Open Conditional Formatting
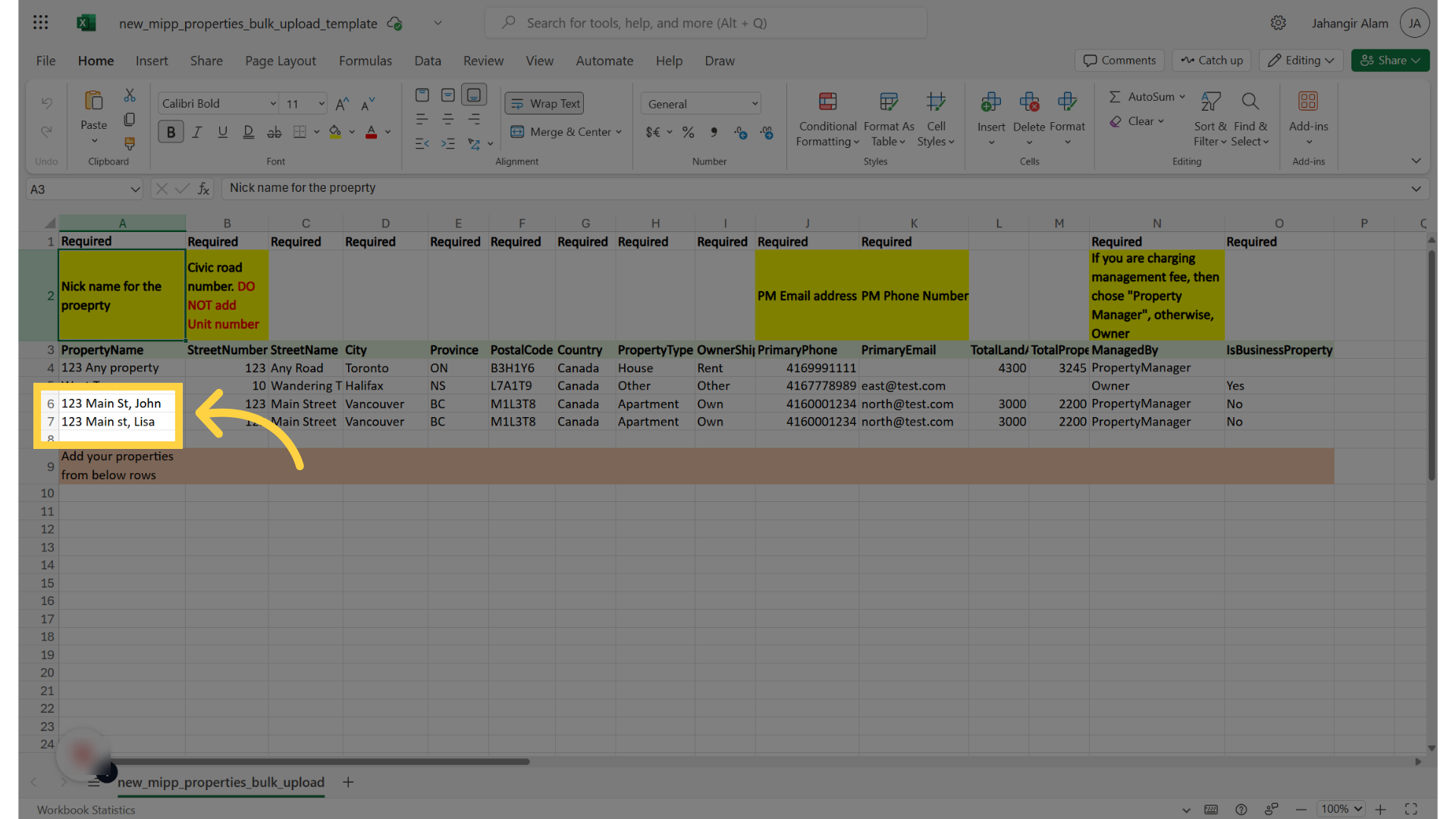Screen dimensions: 1456x819 [827, 119]
